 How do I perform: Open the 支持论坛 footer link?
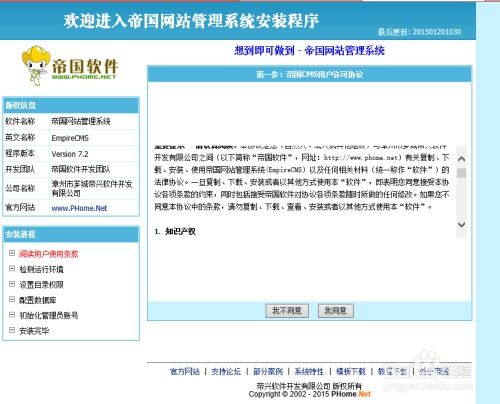pyautogui.click(x=226, y=371)
